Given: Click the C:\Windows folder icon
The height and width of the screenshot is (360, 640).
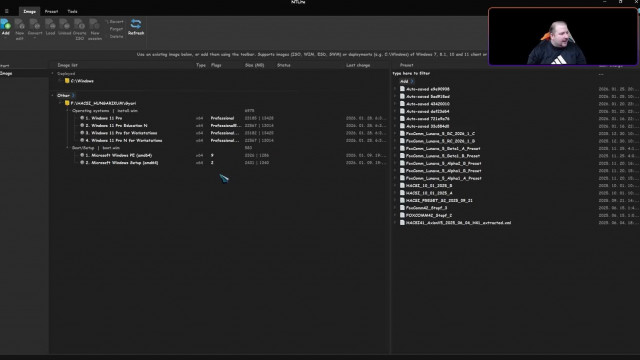Looking at the screenshot, I should (67, 81).
